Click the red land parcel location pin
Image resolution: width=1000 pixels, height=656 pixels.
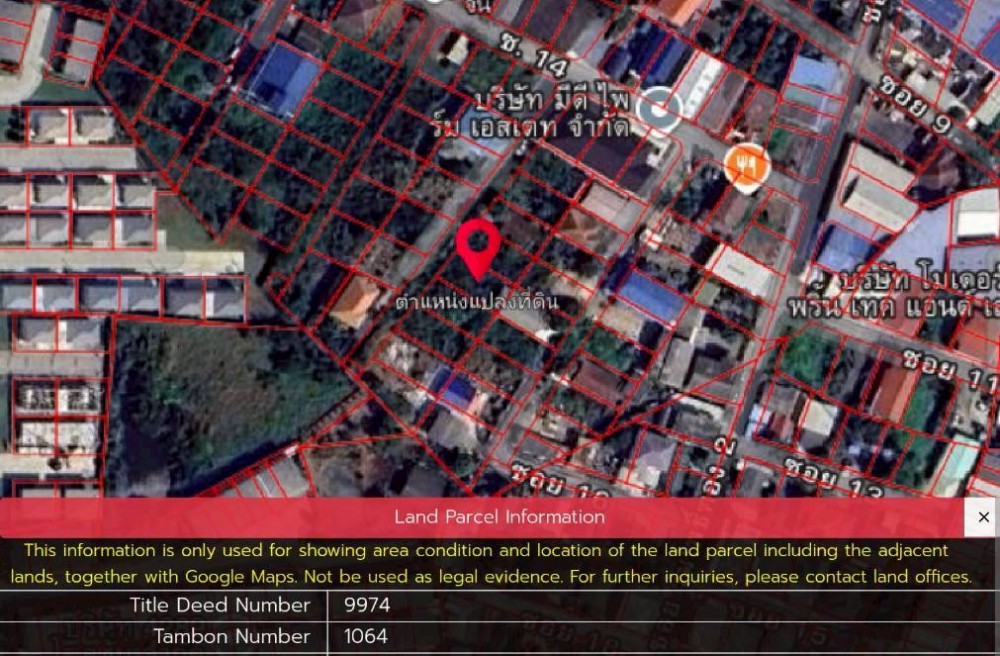pos(478,245)
